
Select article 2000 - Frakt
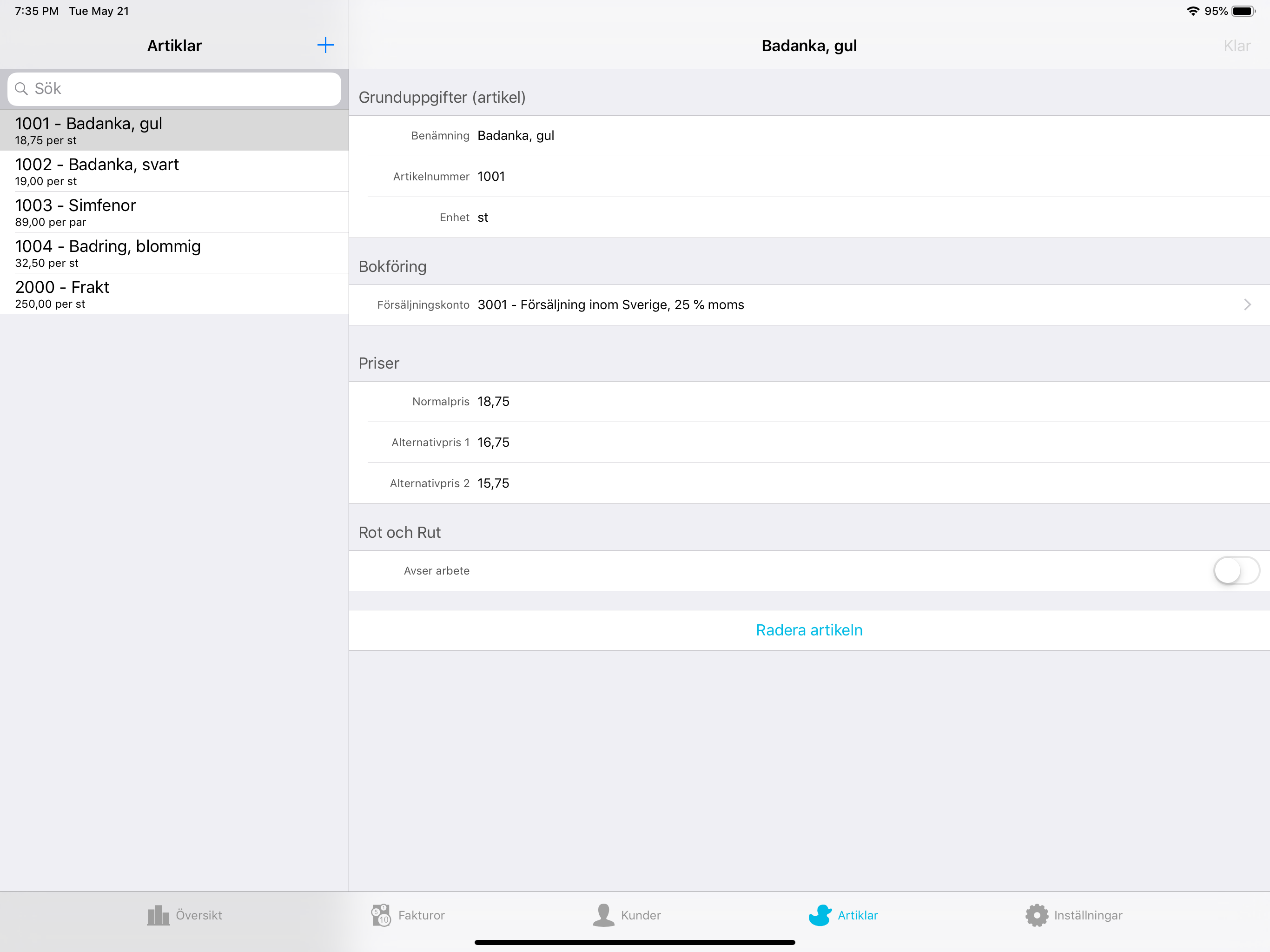tap(174, 293)
